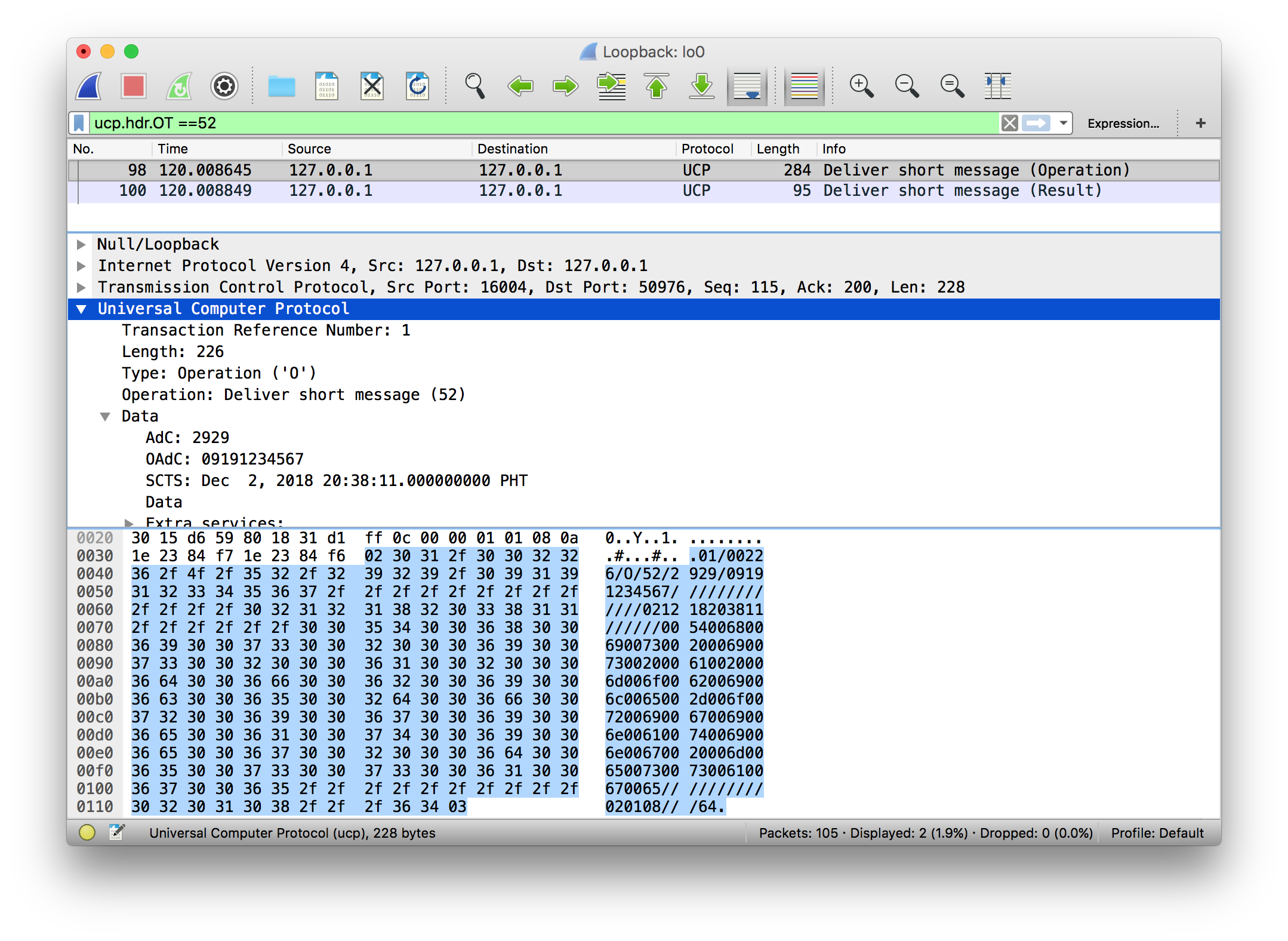Open a capture file via folder icon

point(281,87)
